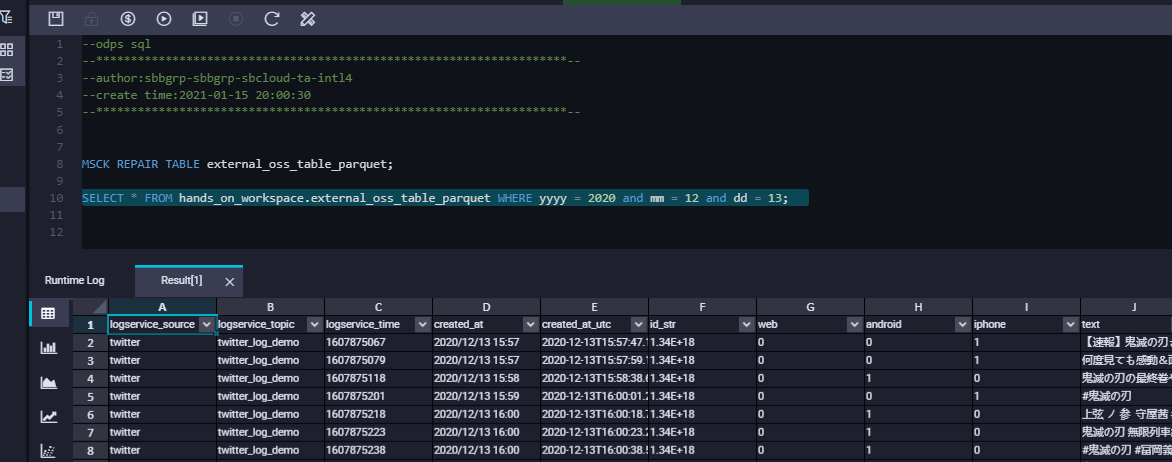Stop execution with the stop icon
The height and width of the screenshot is (462, 1172).
pyautogui.click(x=236, y=19)
